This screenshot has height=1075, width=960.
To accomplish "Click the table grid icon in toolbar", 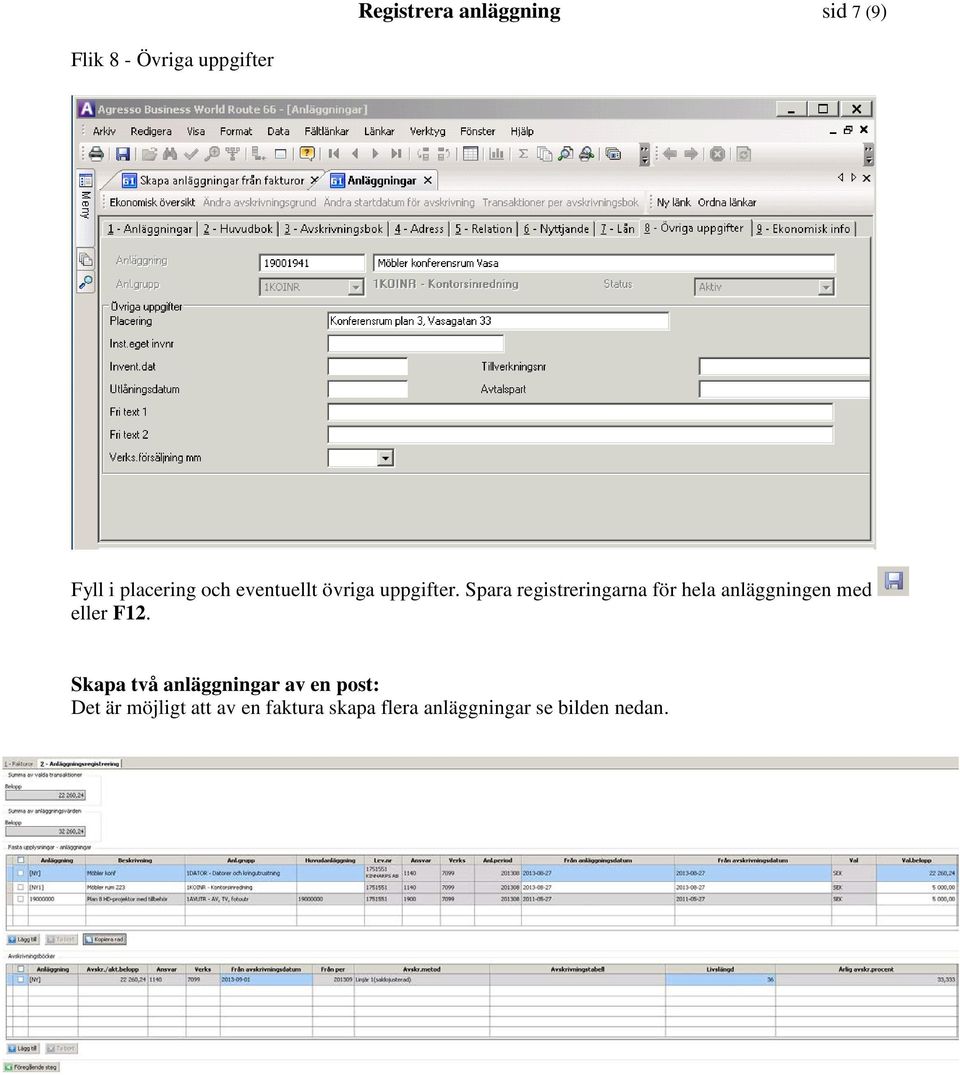I will click(470, 154).
